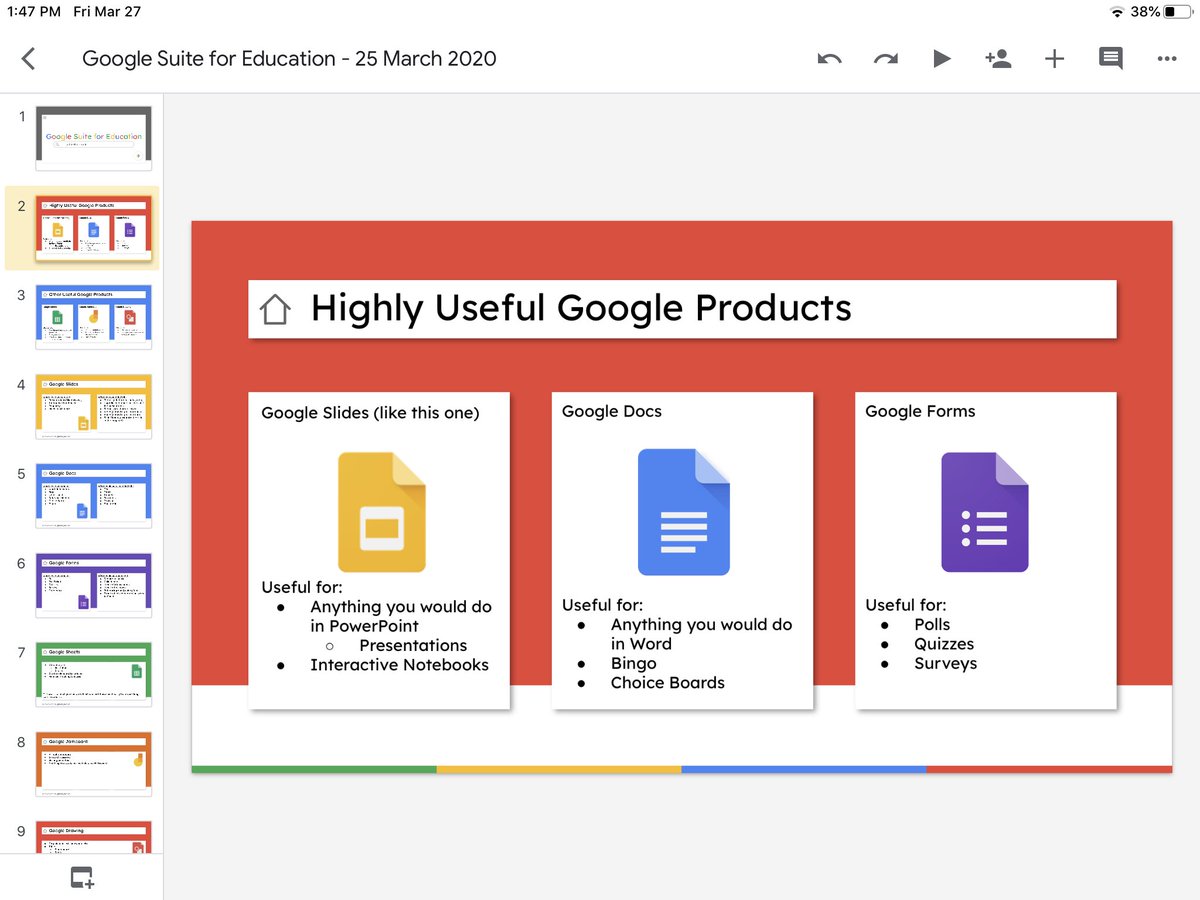Tap Anything you would do in PowerPoint text

click(x=401, y=616)
